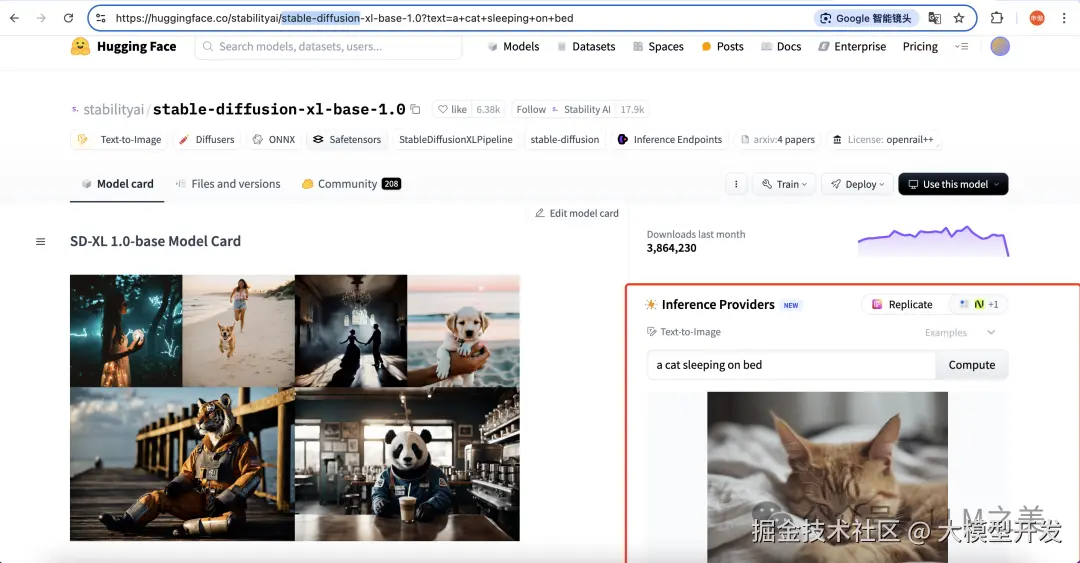Filter by the Text-to-Image tag
This screenshot has height=563, width=1080.
119,139
